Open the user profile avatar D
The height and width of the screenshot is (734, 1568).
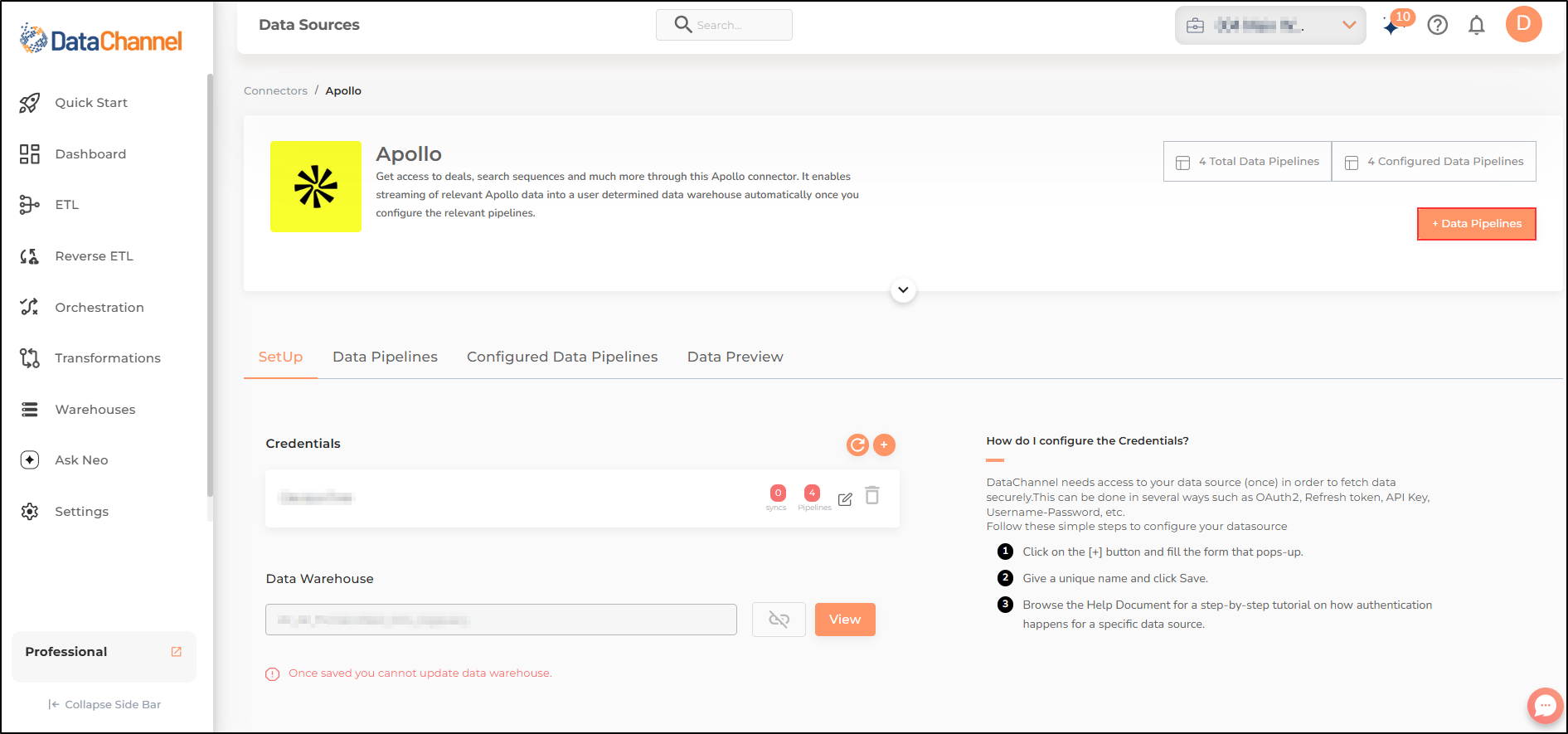pos(1524,24)
